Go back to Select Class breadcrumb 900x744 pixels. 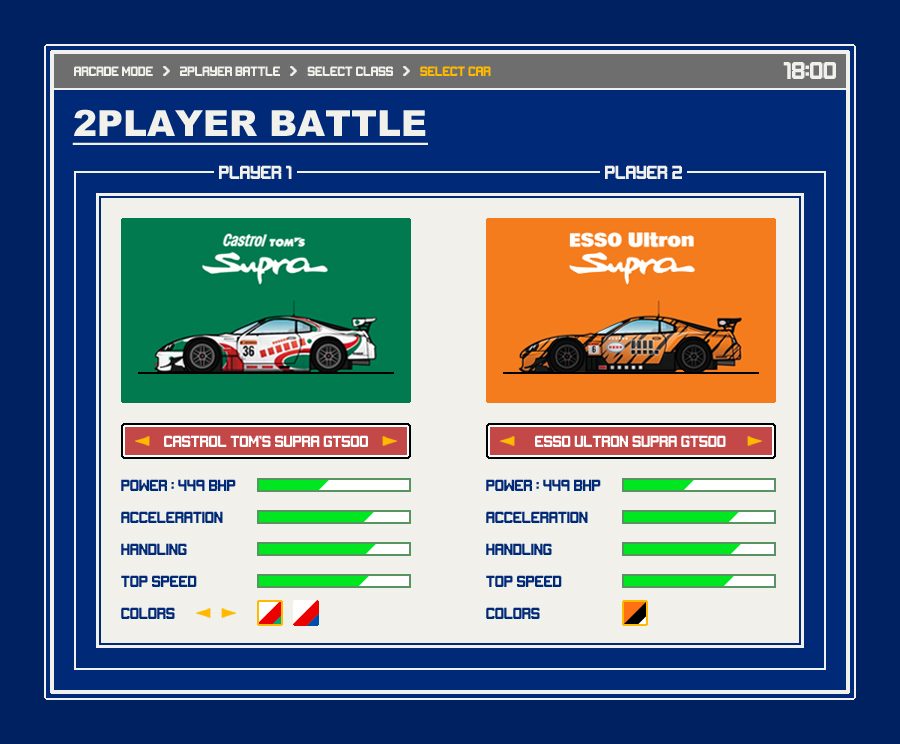coord(350,71)
